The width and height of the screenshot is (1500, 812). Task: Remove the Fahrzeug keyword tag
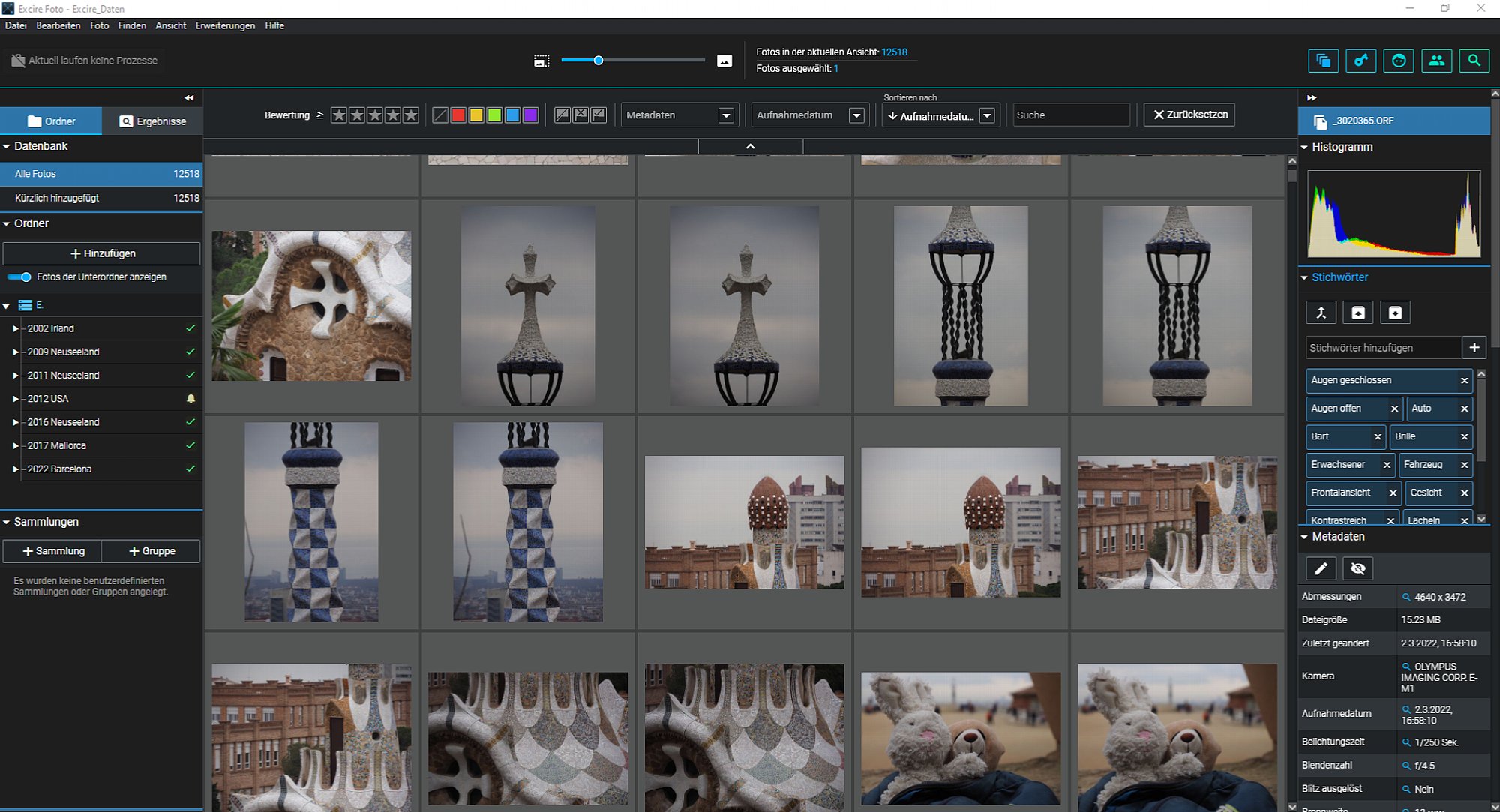pyautogui.click(x=1464, y=465)
